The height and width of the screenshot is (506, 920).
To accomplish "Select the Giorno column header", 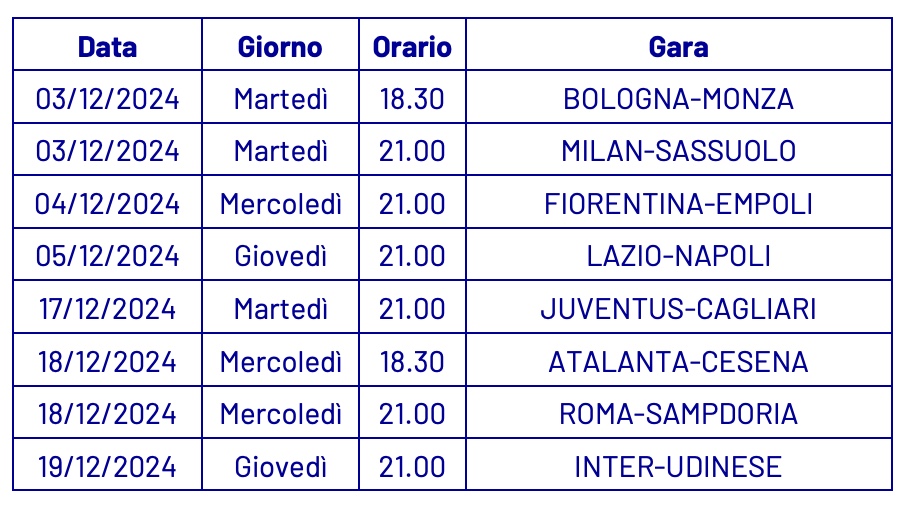I will tap(280, 46).
